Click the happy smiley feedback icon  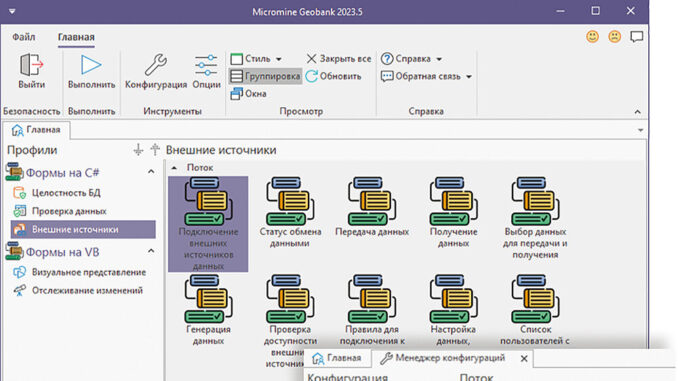[x=592, y=37]
